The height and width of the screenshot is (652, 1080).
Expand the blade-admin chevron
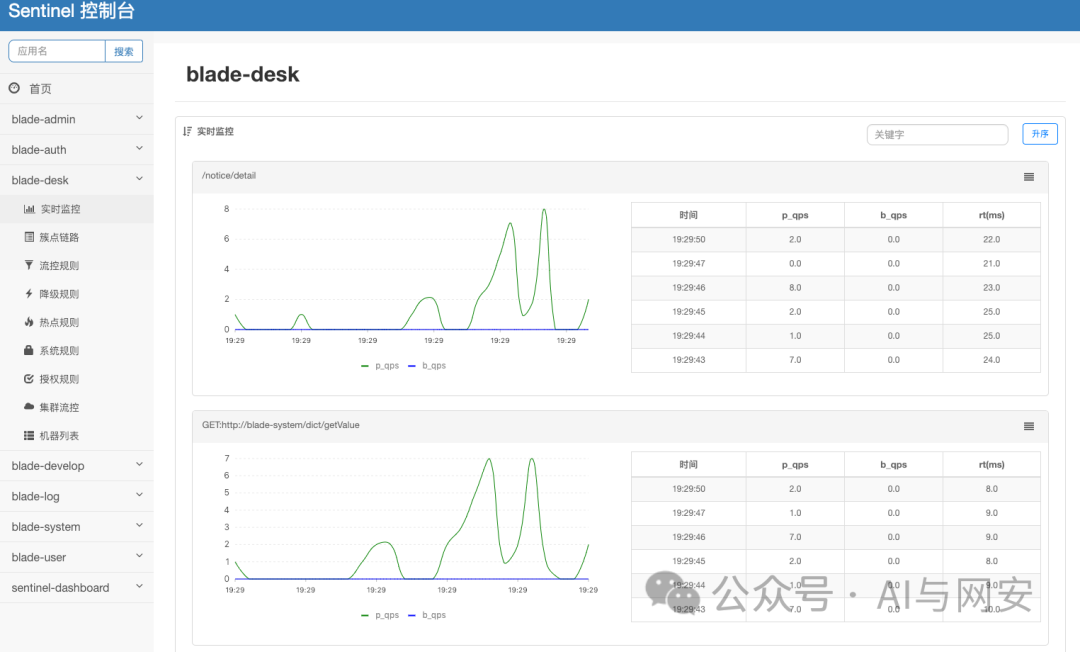139,118
